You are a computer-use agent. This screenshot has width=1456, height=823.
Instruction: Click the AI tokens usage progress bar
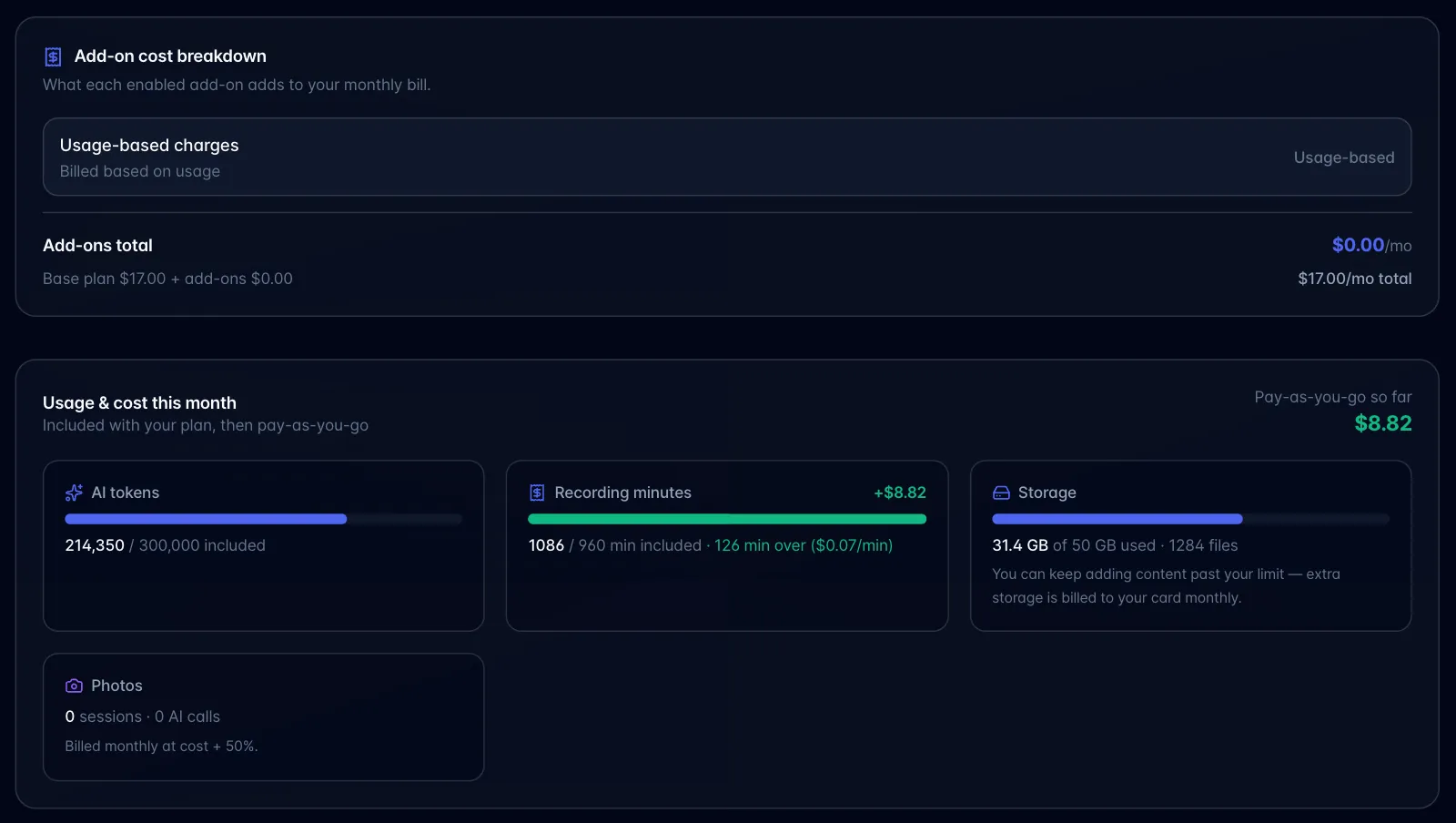click(263, 519)
